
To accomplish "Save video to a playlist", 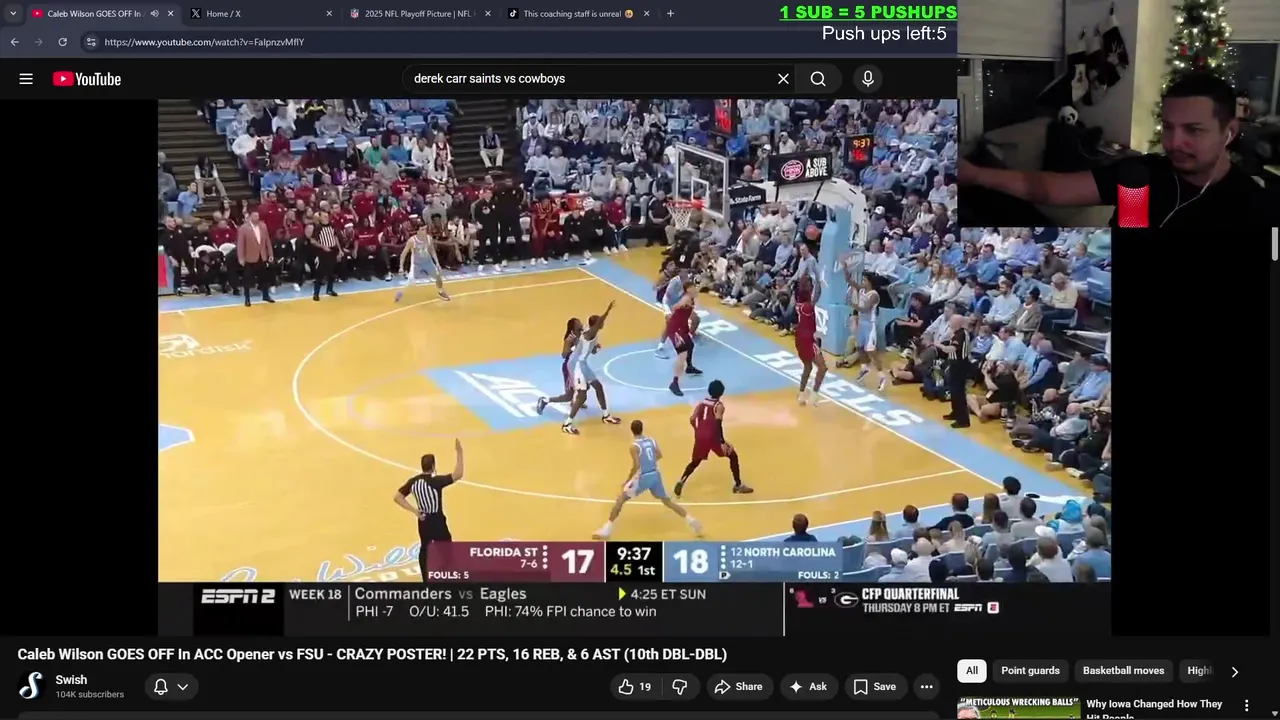I will 874,687.
